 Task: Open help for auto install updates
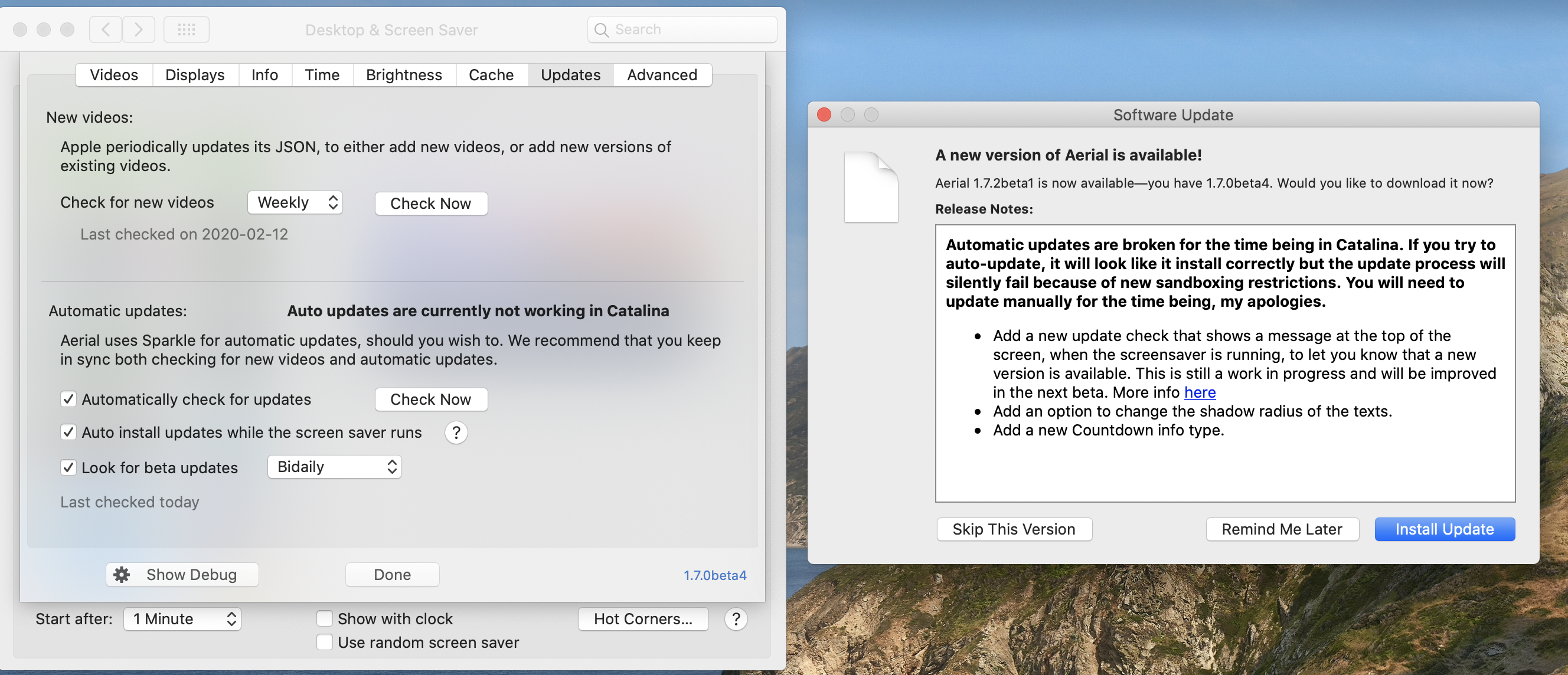(x=456, y=432)
